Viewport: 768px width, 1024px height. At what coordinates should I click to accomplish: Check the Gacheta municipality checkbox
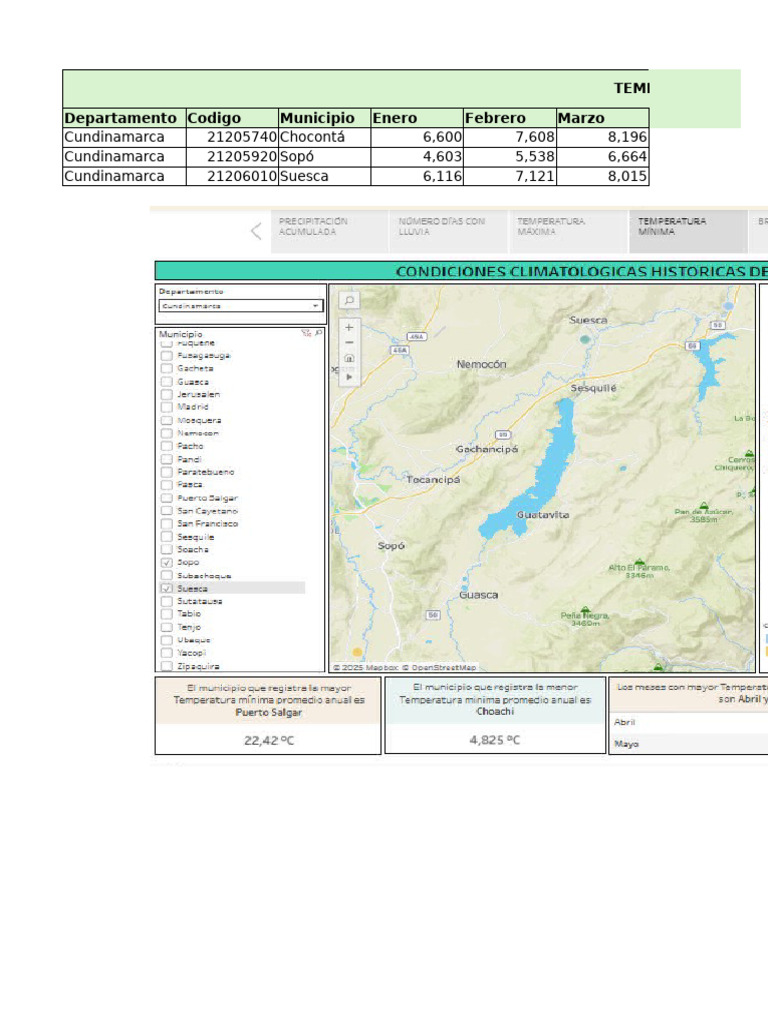click(167, 368)
